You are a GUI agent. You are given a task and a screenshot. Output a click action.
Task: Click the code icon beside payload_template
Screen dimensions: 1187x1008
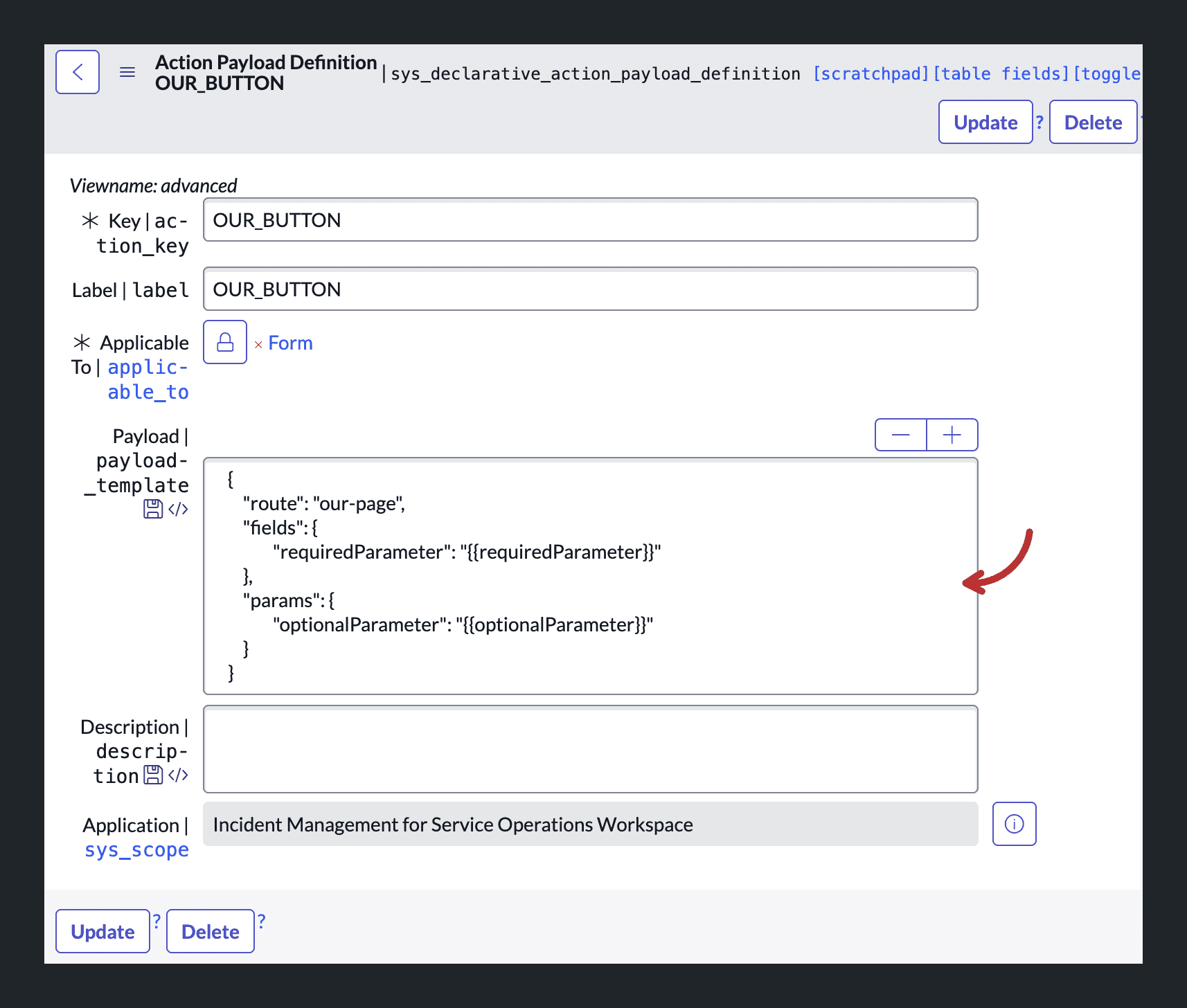tap(178, 509)
